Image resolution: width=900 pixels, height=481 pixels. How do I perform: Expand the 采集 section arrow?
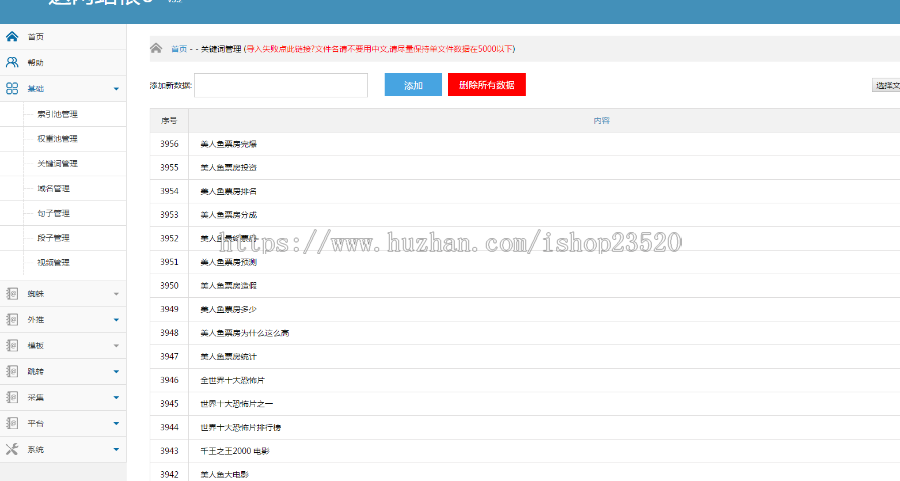pyautogui.click(x=117, y=397)
